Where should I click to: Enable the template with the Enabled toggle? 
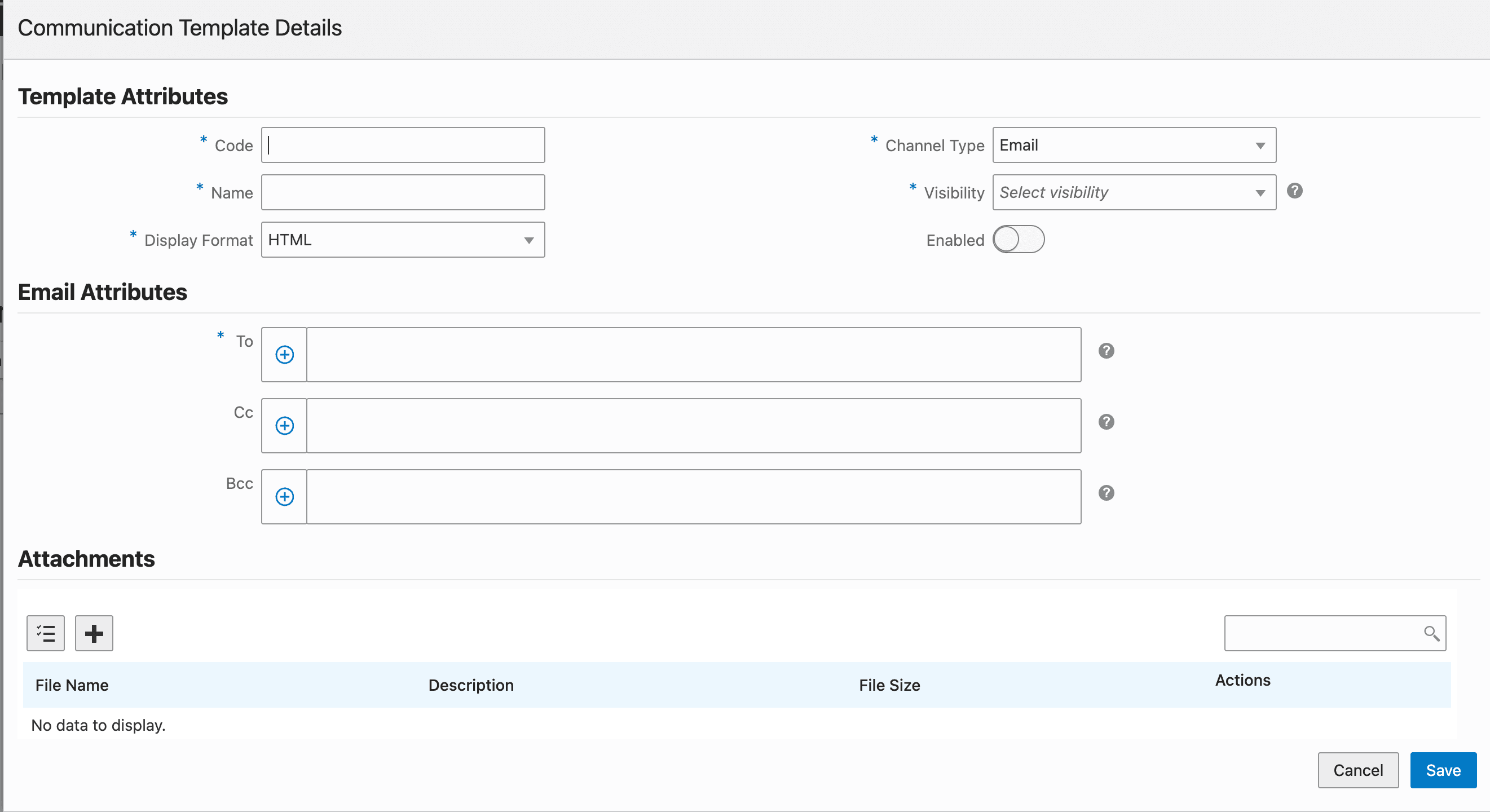pos(1019,239)
